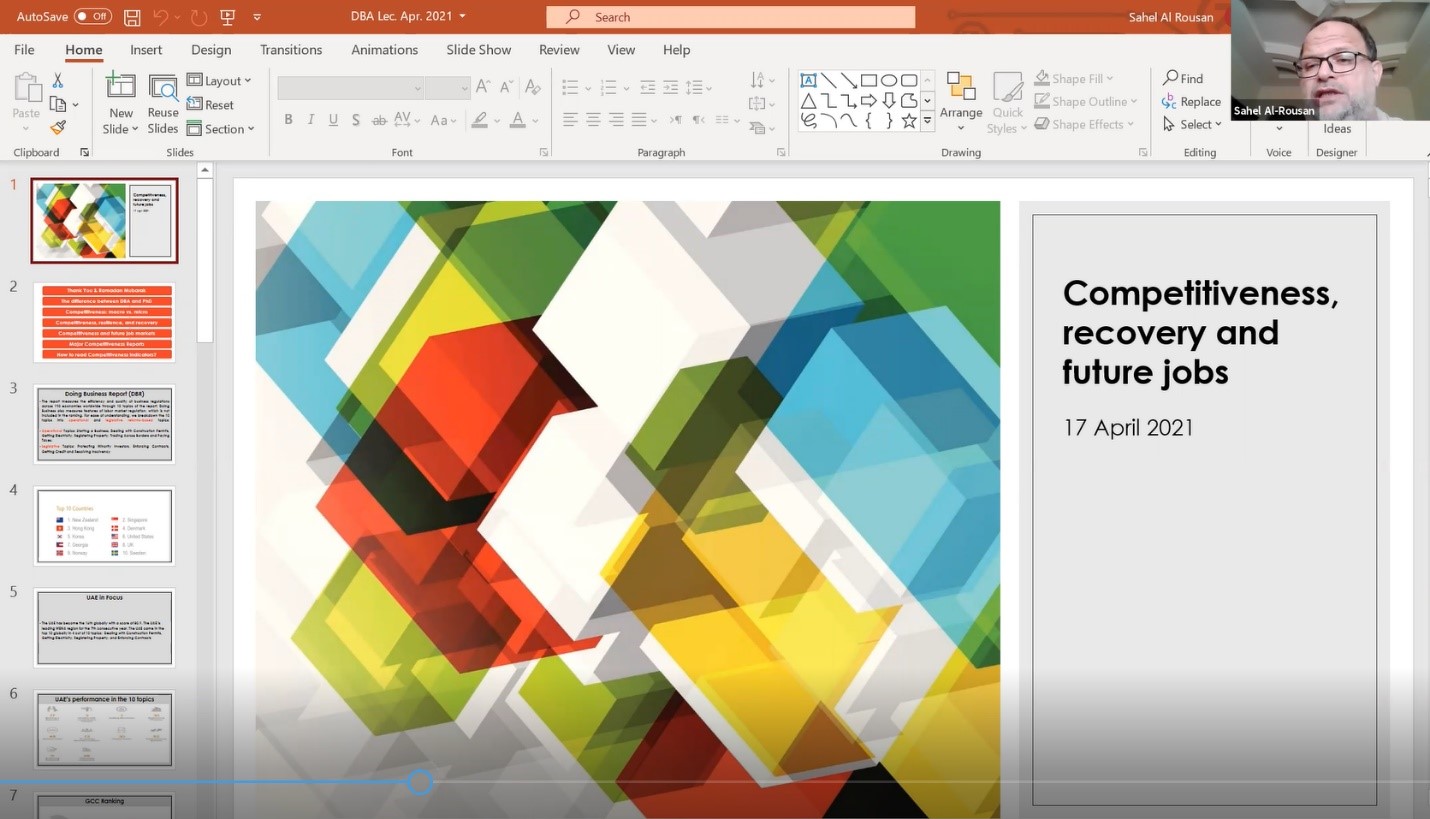Switch to the Slide Show tab
Image resolution: width=1430 pixels, height=819 pixels.
(478, 50)
